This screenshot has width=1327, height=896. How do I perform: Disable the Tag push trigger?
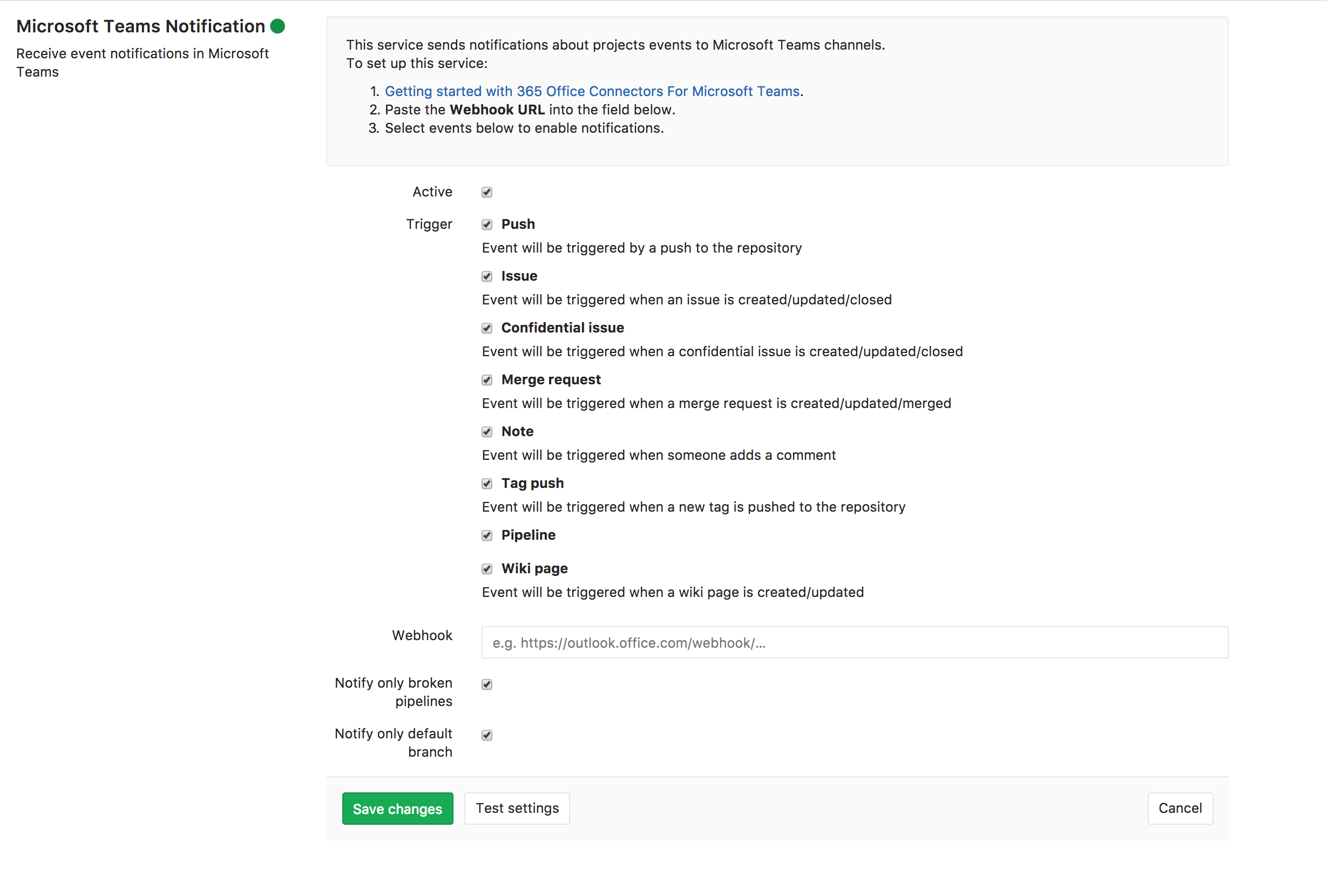[486, 484]
